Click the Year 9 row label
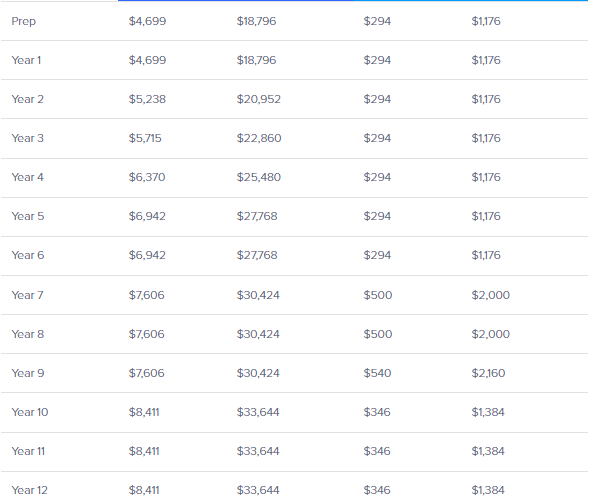The height and width of the screenshot is (501, 593). (x=28, y=373)
